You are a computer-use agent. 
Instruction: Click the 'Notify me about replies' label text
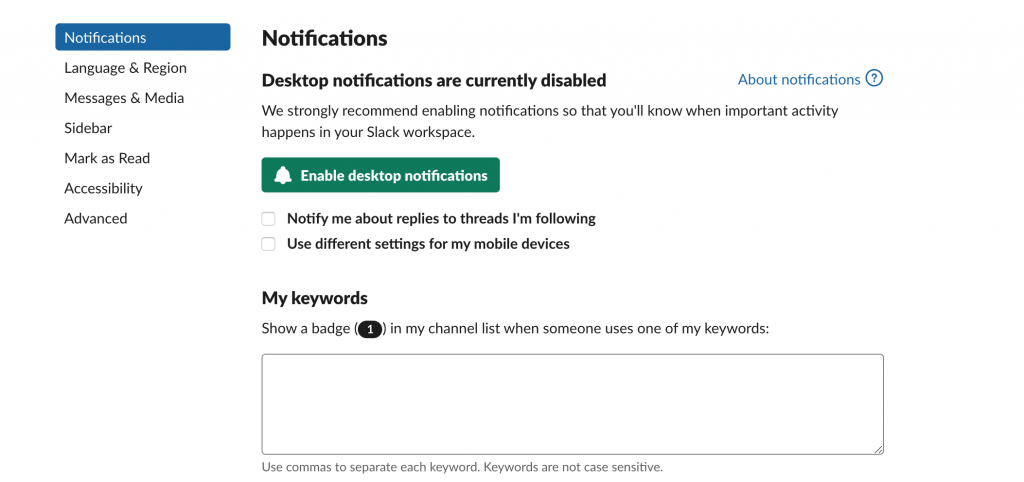point(441,219)
